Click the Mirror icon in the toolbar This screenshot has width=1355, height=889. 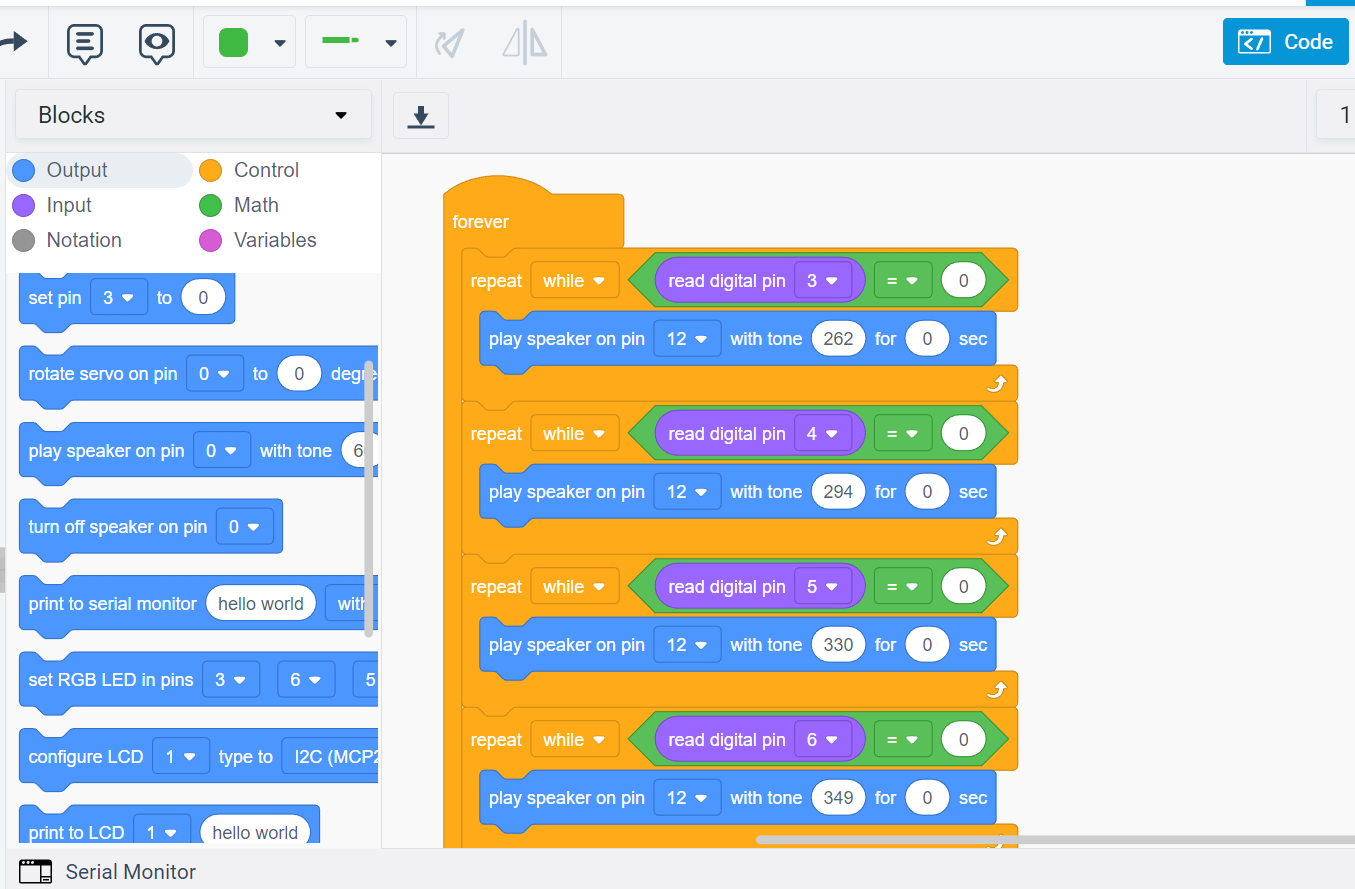(x=524, y=42)
